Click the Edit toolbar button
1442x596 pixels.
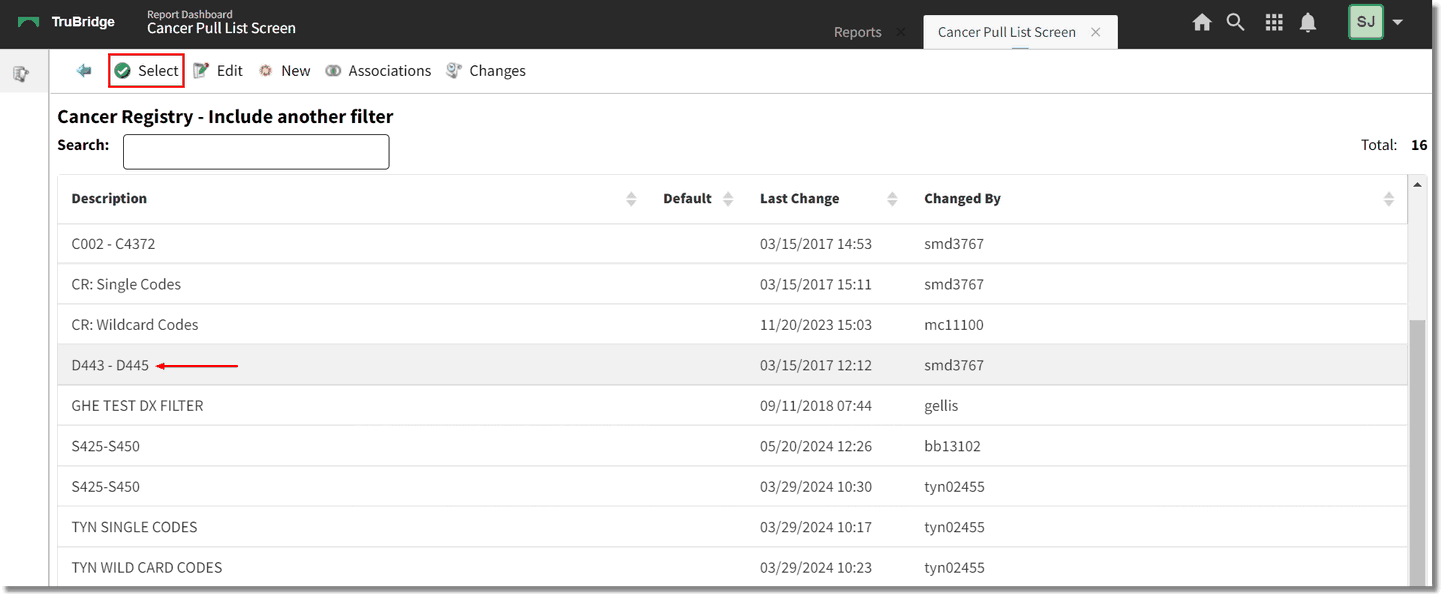[x=218, y=71]
